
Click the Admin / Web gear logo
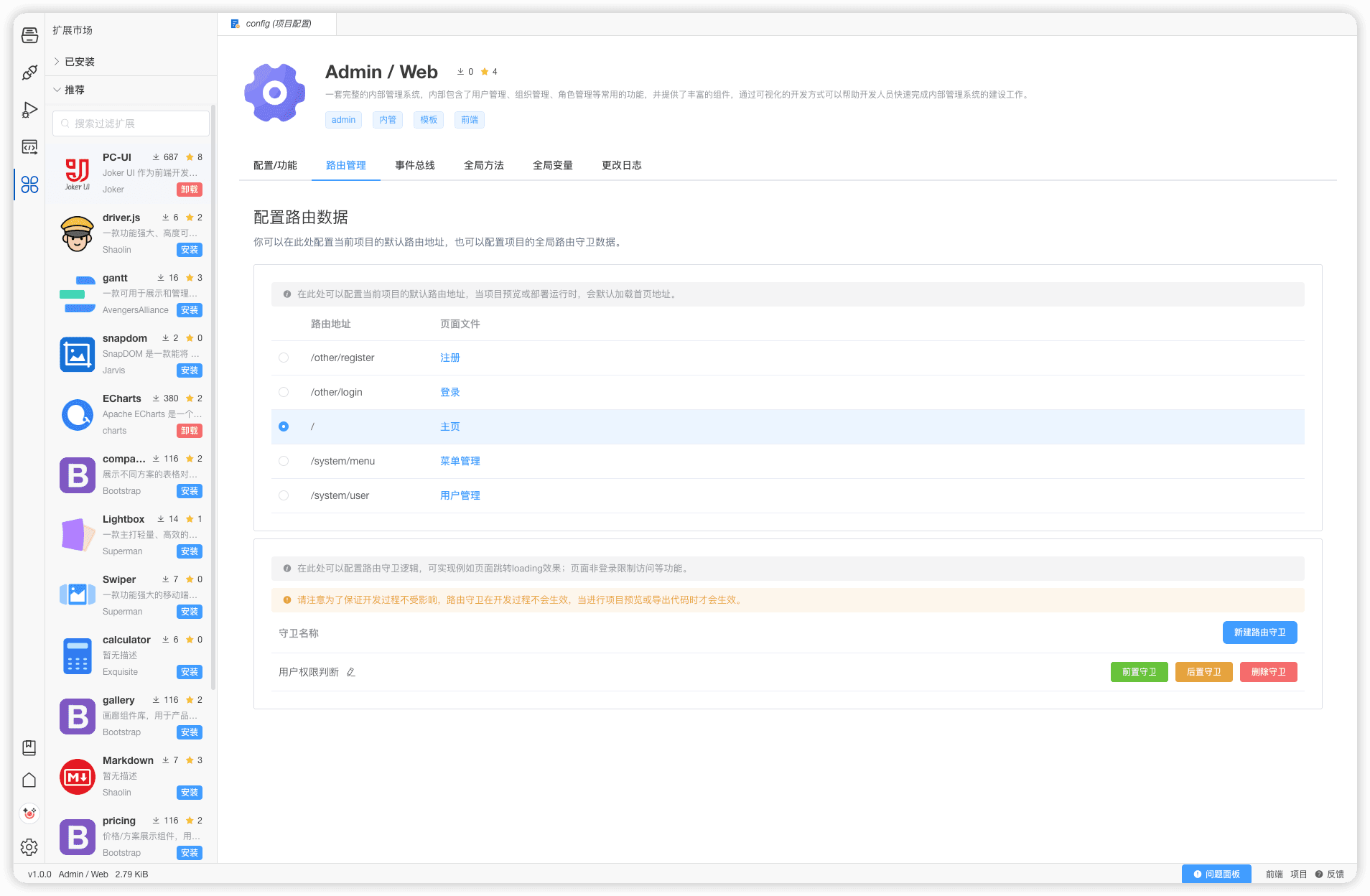click(x=274, y=93)
